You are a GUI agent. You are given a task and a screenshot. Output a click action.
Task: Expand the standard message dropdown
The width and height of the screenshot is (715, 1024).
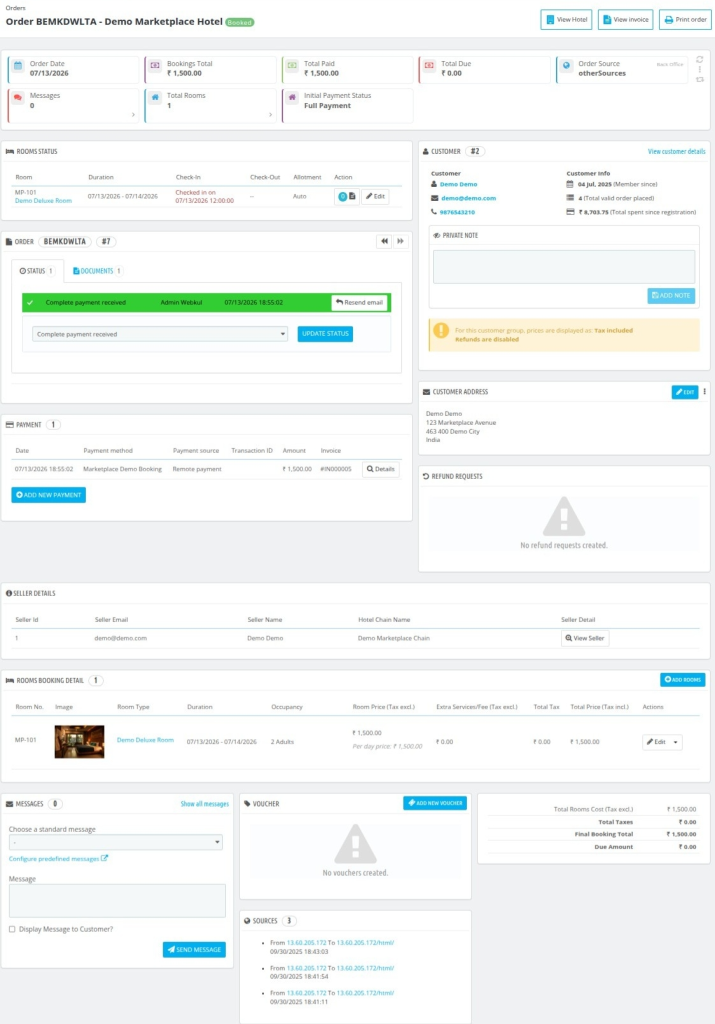116,842
